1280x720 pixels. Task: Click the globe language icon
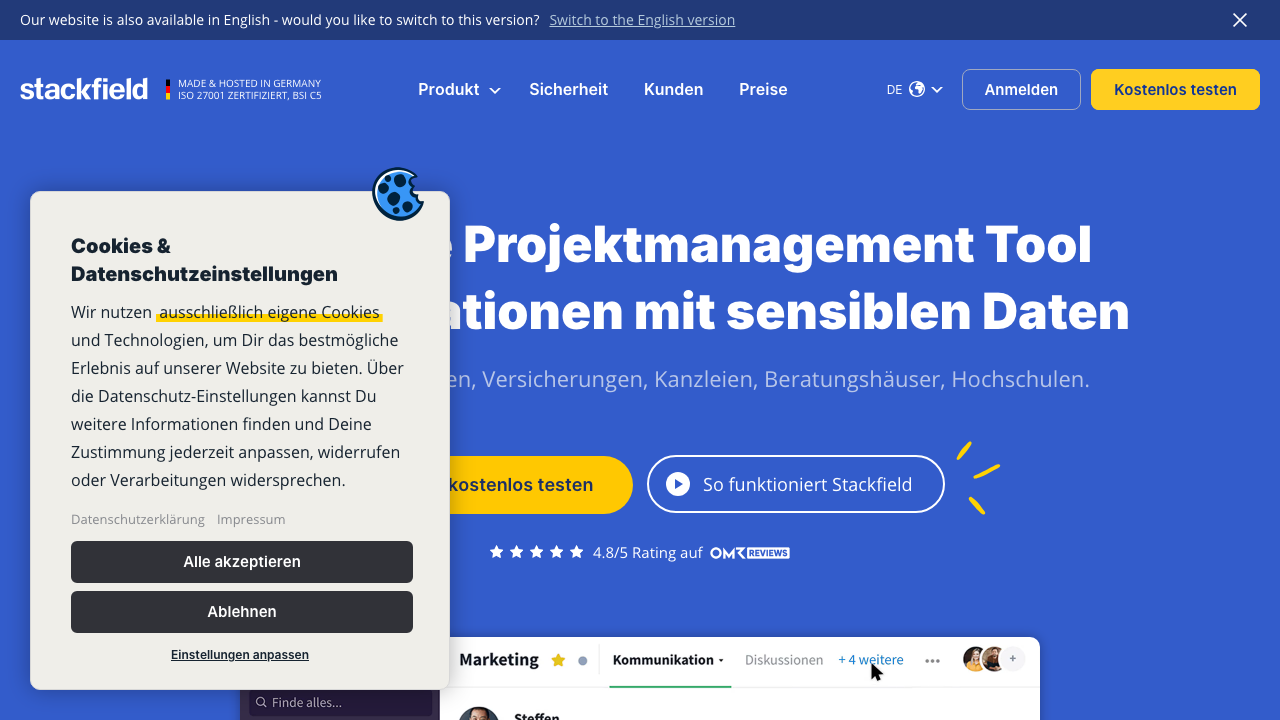pos(917,89)
